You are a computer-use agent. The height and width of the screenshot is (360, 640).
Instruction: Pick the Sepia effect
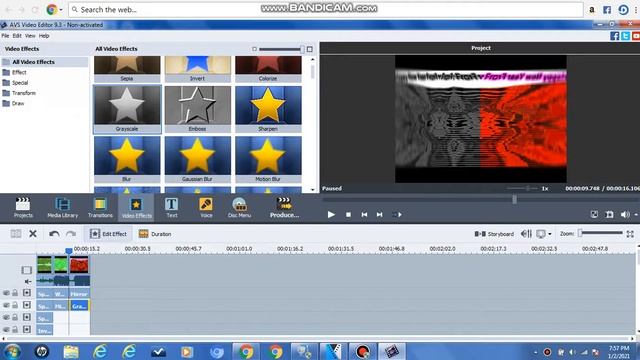click(x=127, y=69)
